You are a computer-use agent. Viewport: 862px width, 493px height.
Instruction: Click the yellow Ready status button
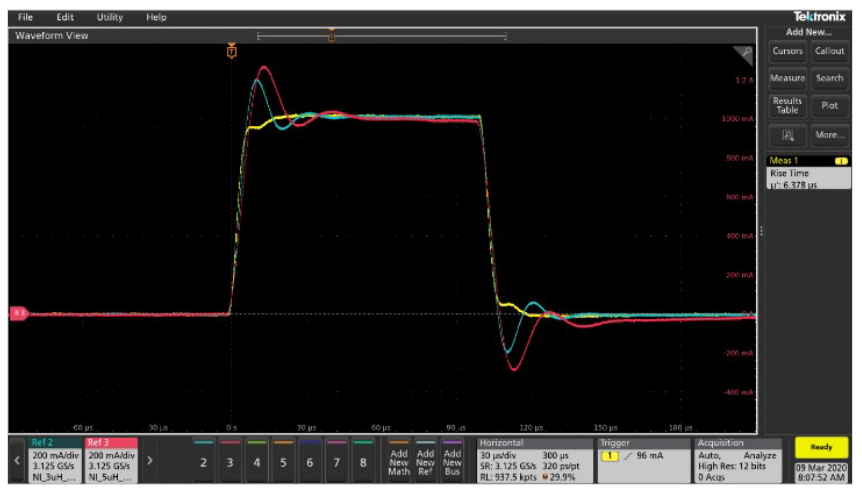click(x=821, y=447)
